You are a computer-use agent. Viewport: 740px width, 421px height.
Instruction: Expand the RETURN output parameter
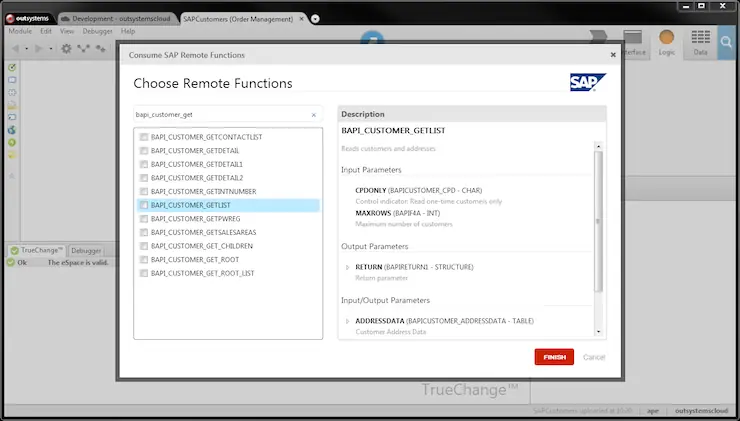[348, 267]
